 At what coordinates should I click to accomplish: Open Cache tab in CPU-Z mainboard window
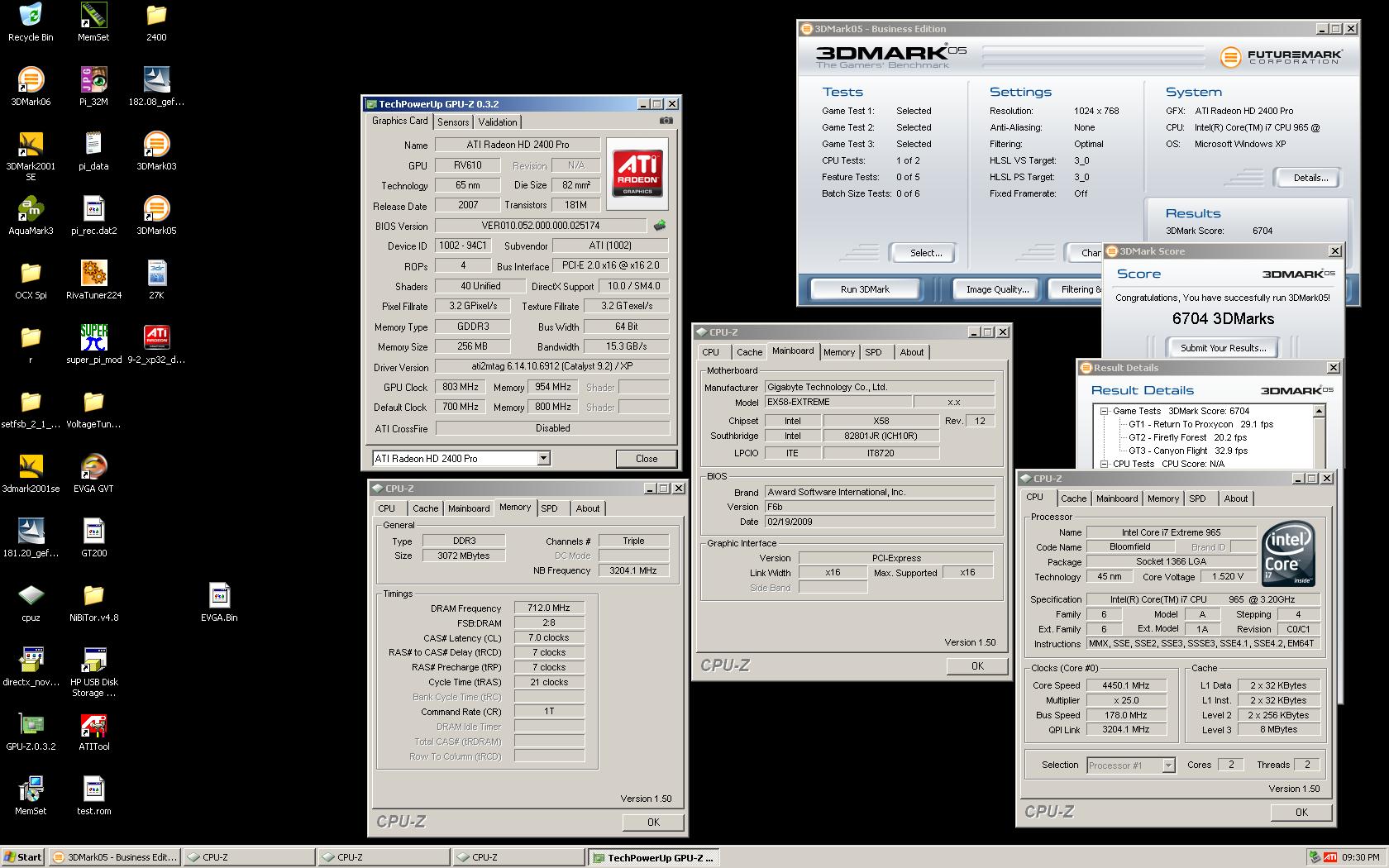749,352
